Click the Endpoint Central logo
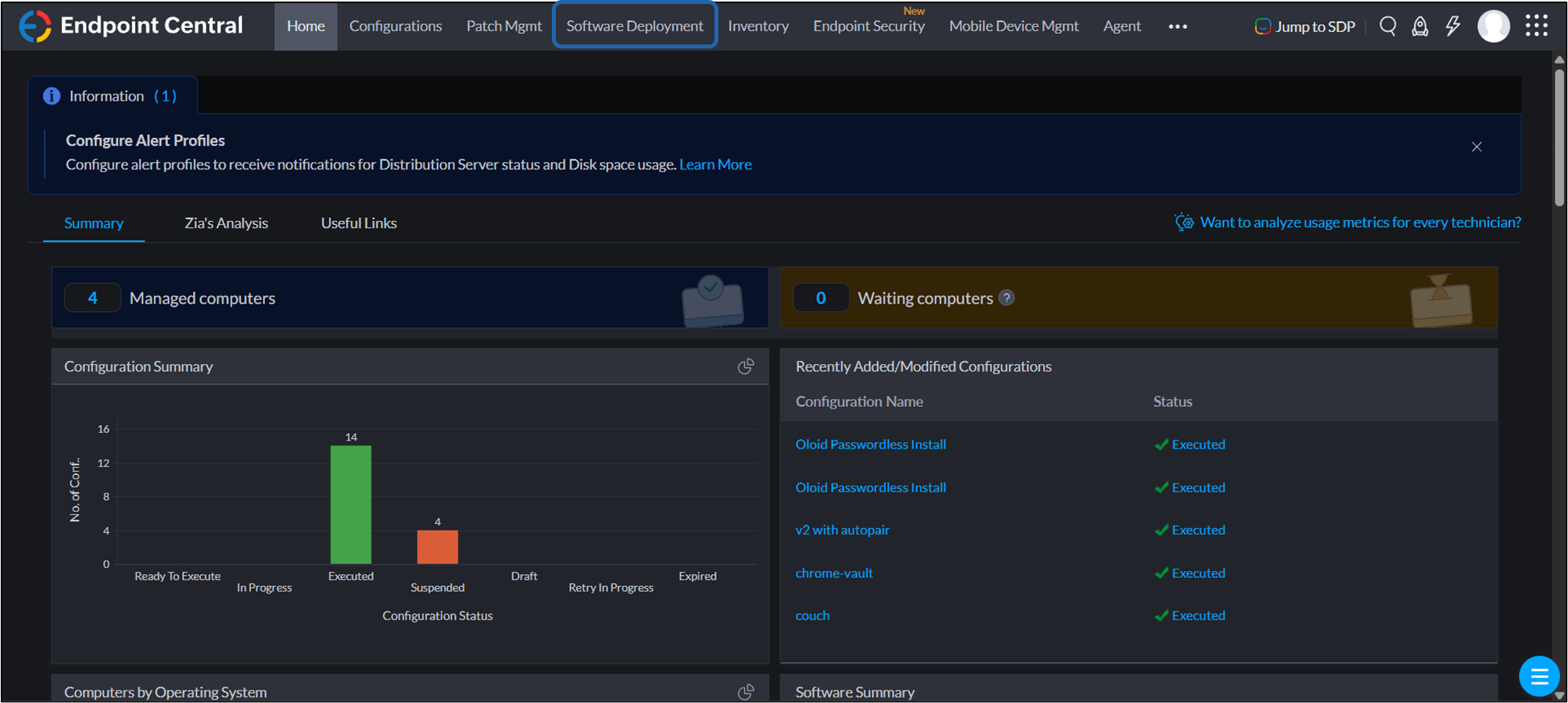The image size is (1568, 703). tap(131, 26)
